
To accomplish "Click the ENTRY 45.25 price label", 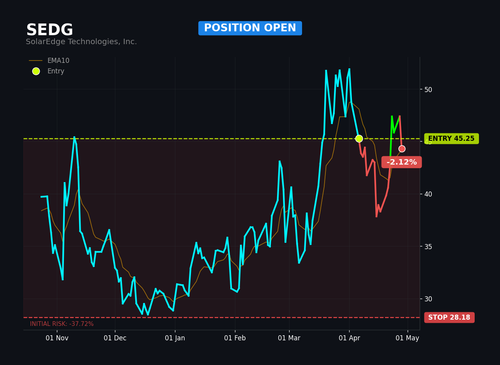I will coord(451,139).
